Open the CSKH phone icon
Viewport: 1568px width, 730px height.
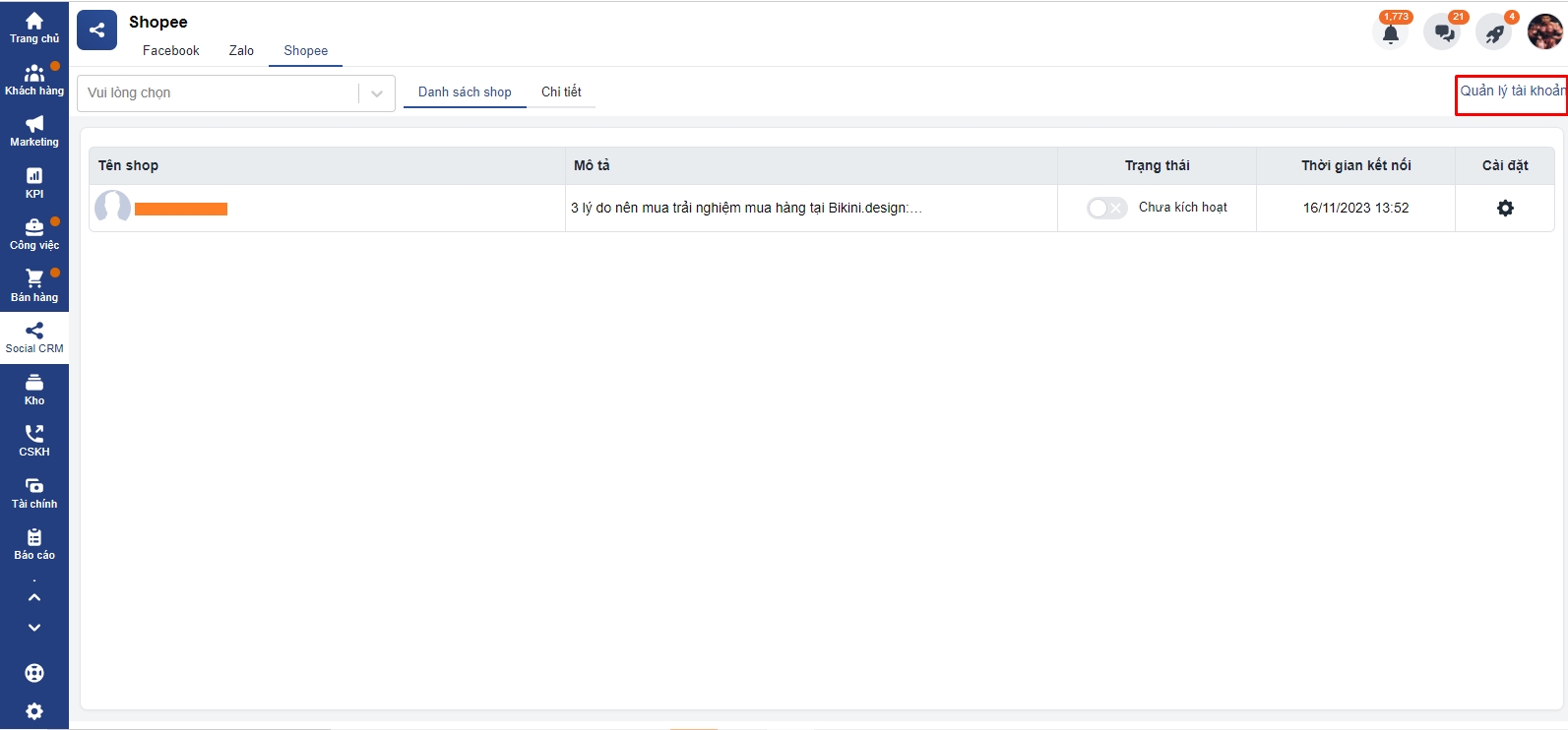click(34, 440)
